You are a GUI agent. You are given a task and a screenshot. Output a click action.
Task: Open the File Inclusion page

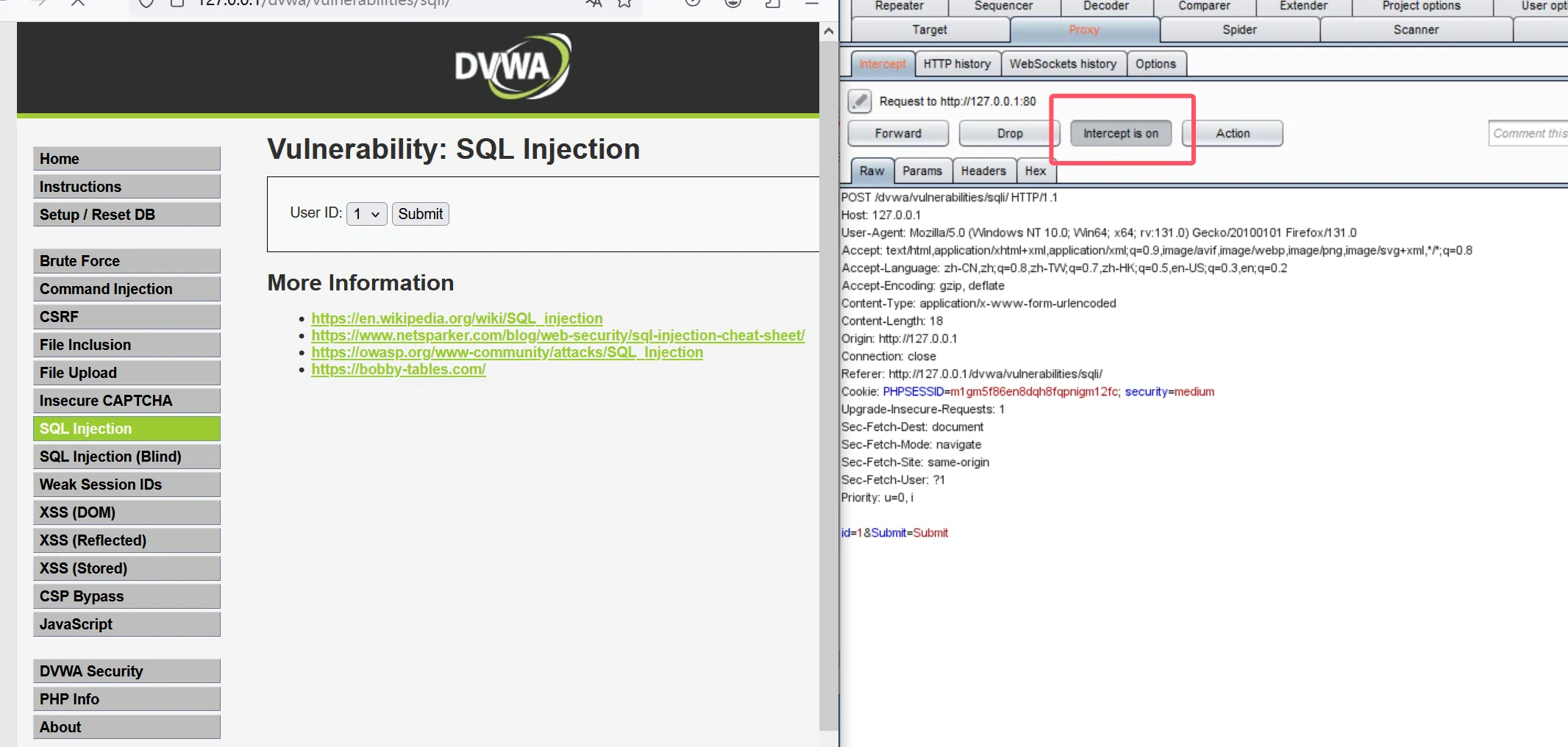pos(126,345)
